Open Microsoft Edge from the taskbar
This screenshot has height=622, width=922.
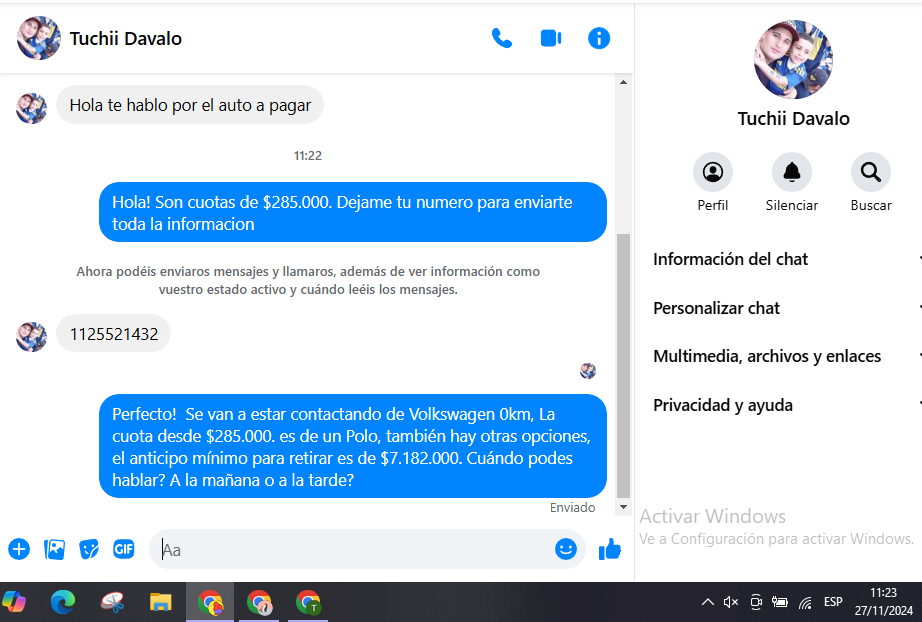coord(63,602)
